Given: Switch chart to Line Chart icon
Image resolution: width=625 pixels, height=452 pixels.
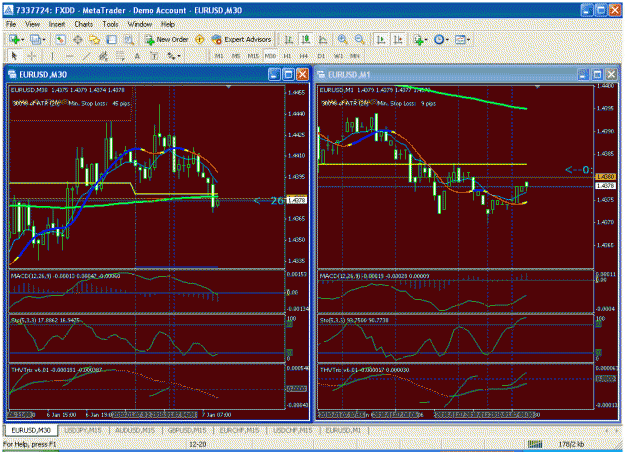Looking at the screenshot, I should point(323,39).
